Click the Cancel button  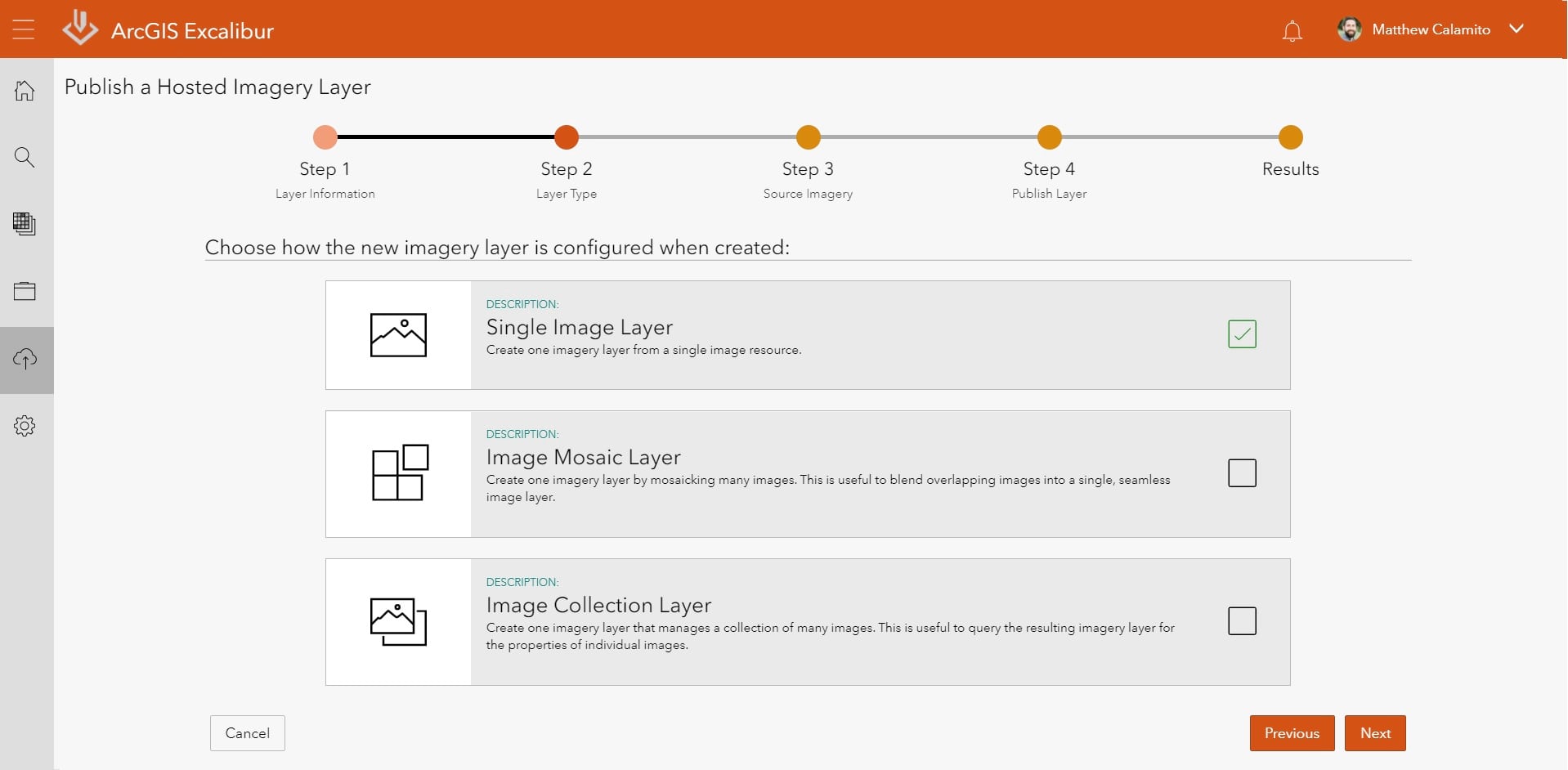247,733
